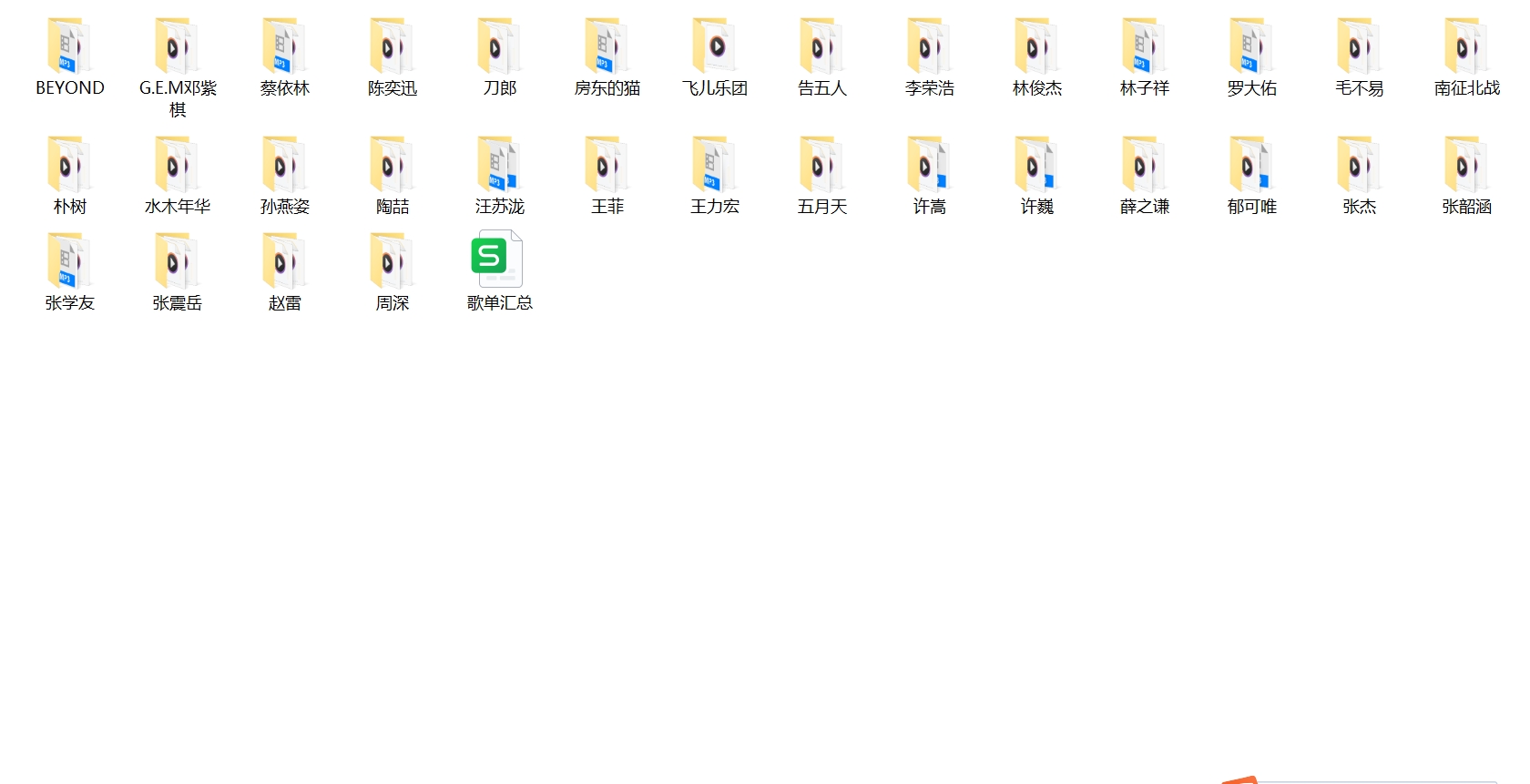This screenshot has width=1530, height=784.
Task: Select the BEYOND folder icon
Action: point(70,46)
